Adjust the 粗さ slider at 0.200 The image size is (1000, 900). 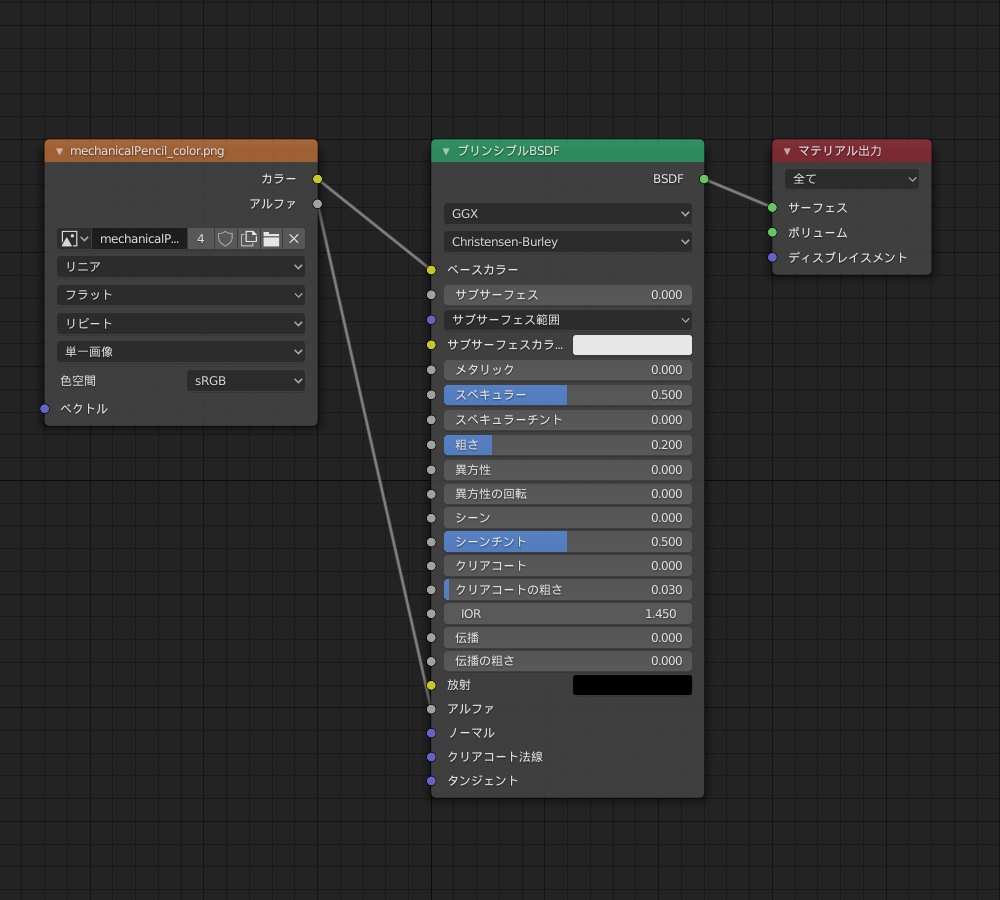[x=568, y=445]
